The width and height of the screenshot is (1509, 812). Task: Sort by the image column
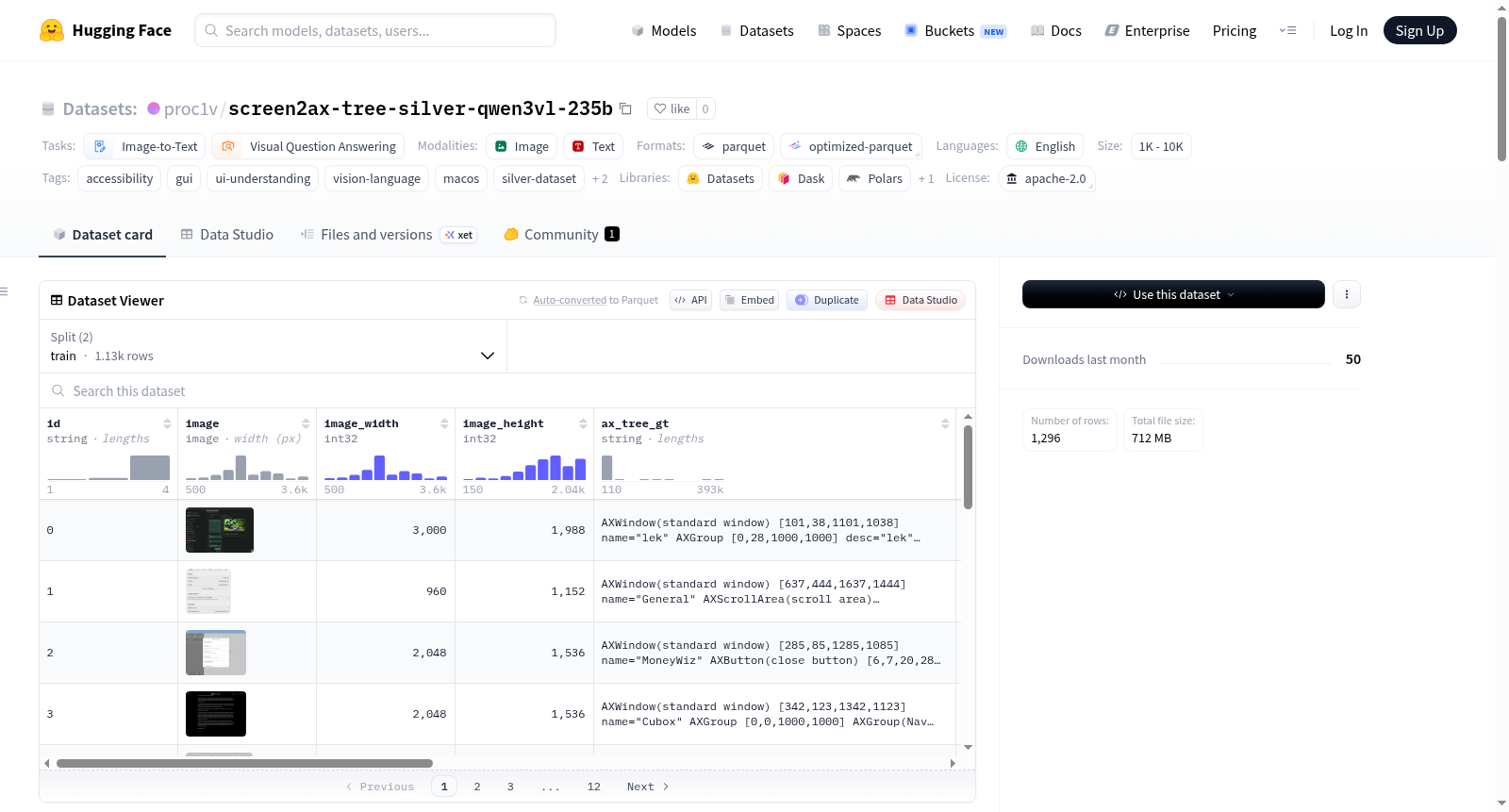pos(306,423)
